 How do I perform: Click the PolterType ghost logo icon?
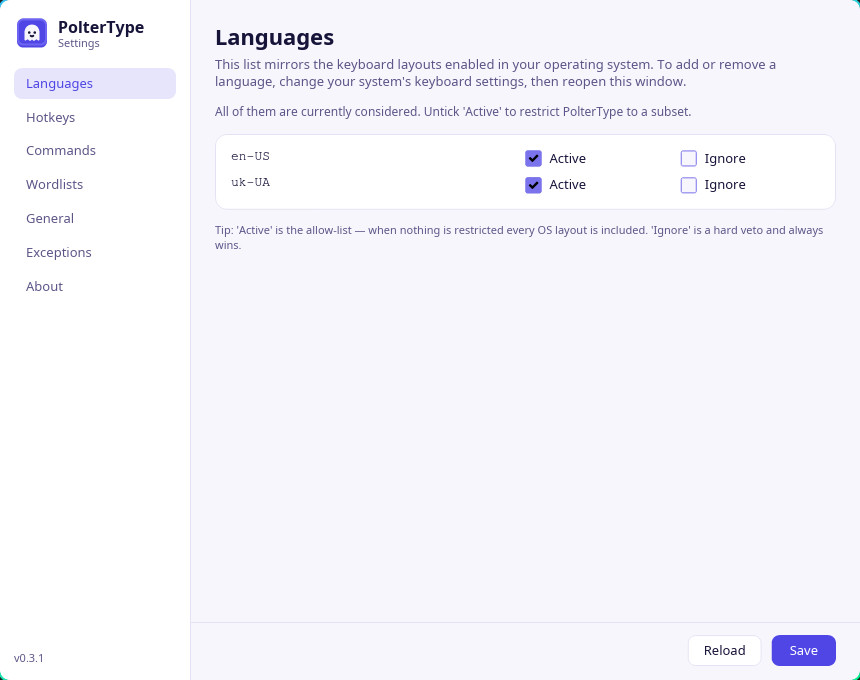pos(32,33)
